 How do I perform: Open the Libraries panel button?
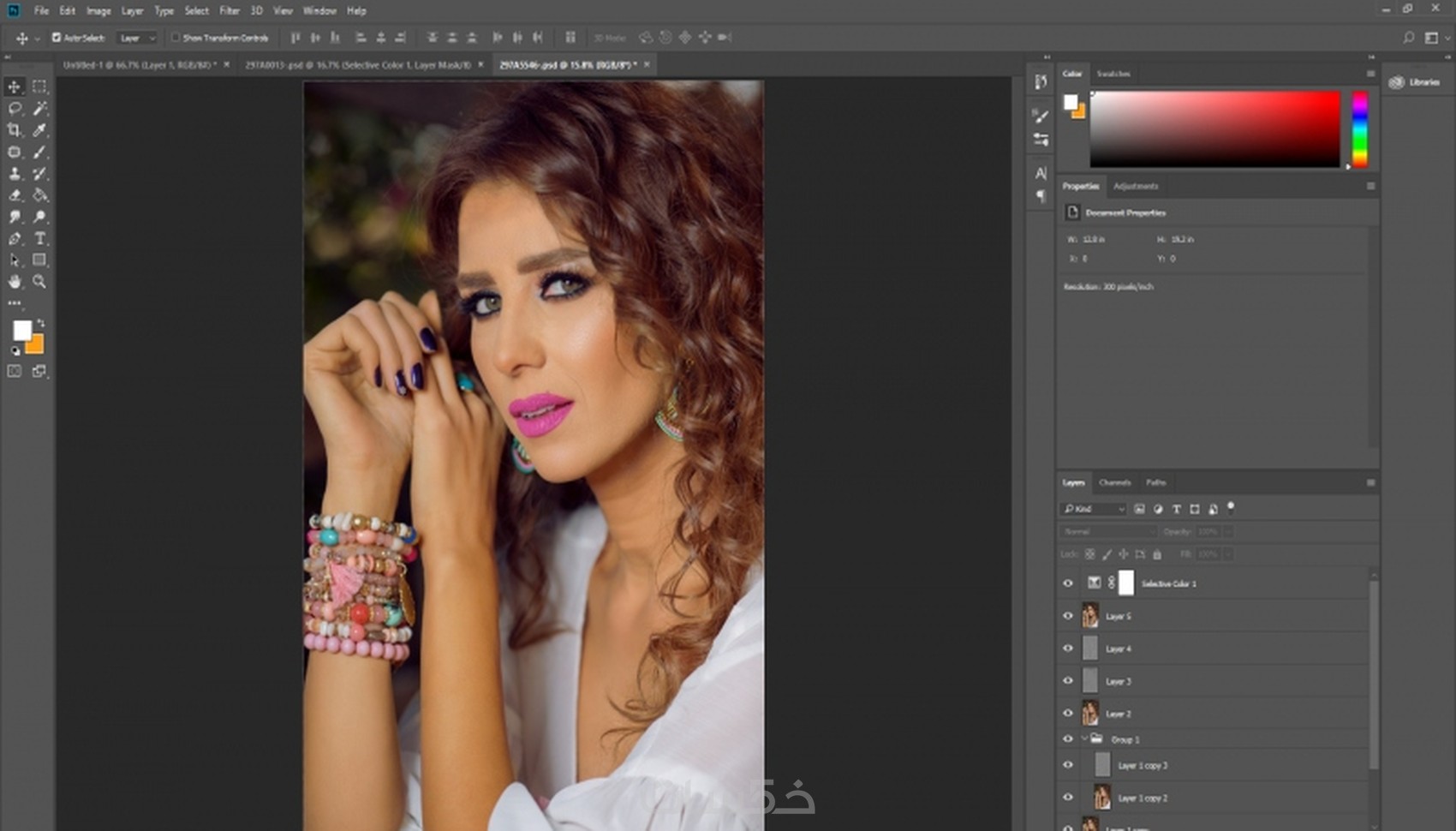1416,82
